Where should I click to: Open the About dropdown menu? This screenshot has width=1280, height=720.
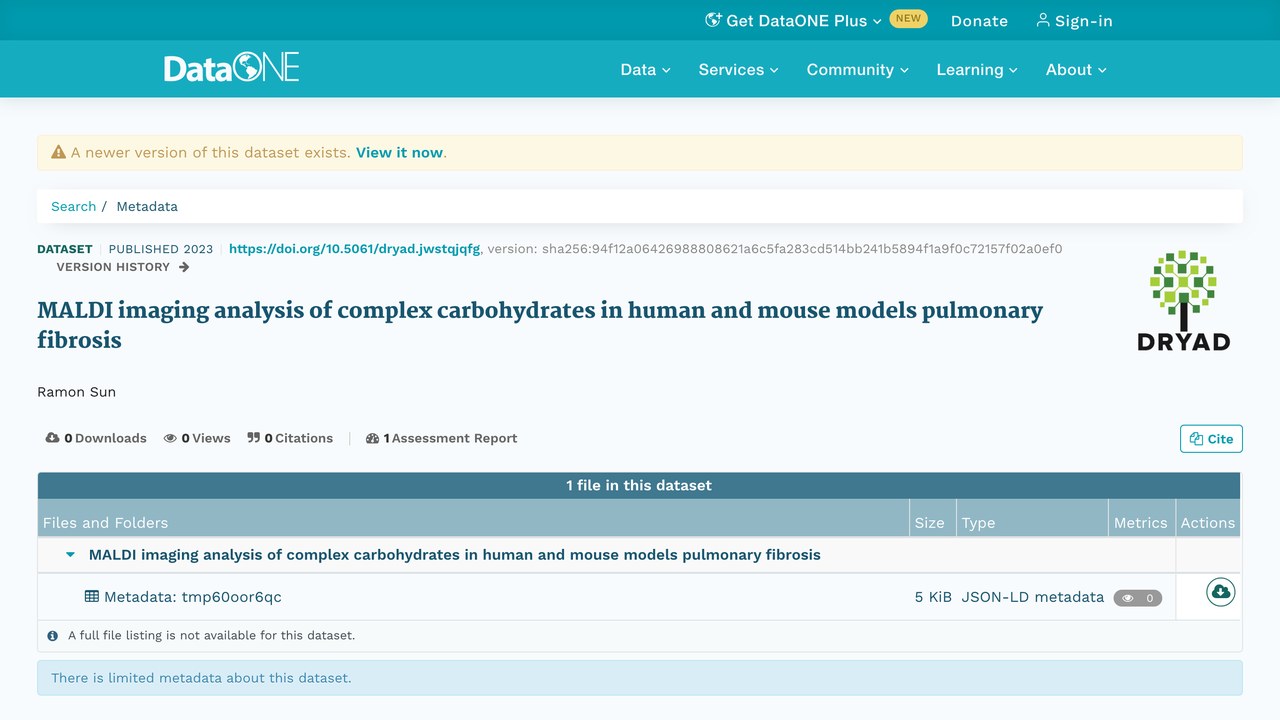(x=1076, y=69)
